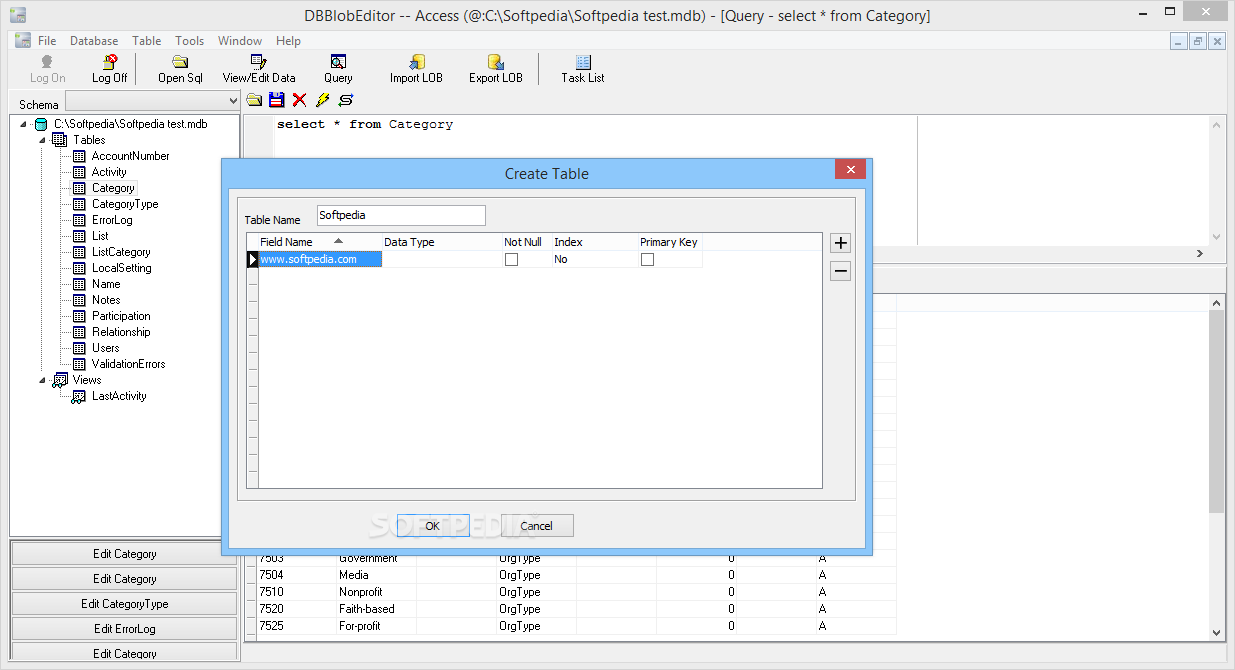Click the Export LOB icon

496,62
